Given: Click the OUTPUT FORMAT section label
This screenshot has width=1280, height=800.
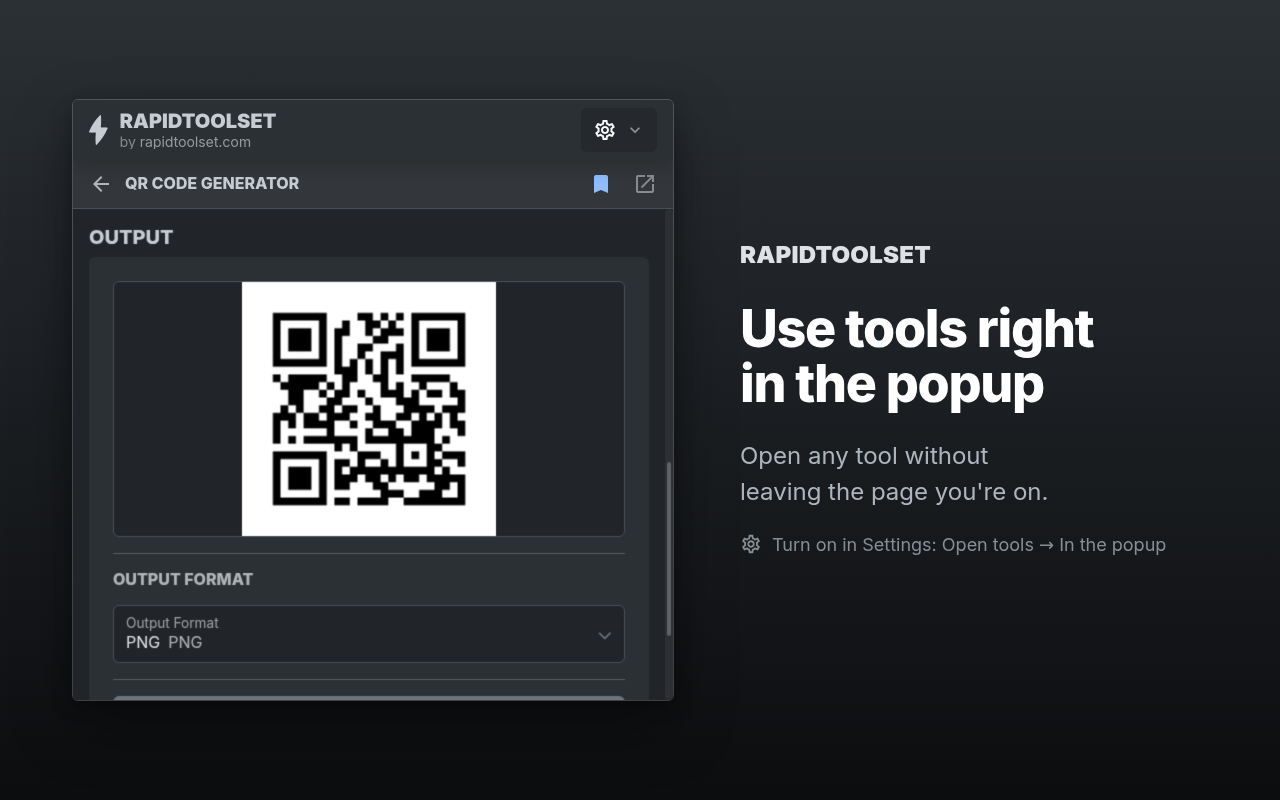Looking at the screenshot, I should pos(183,579).
